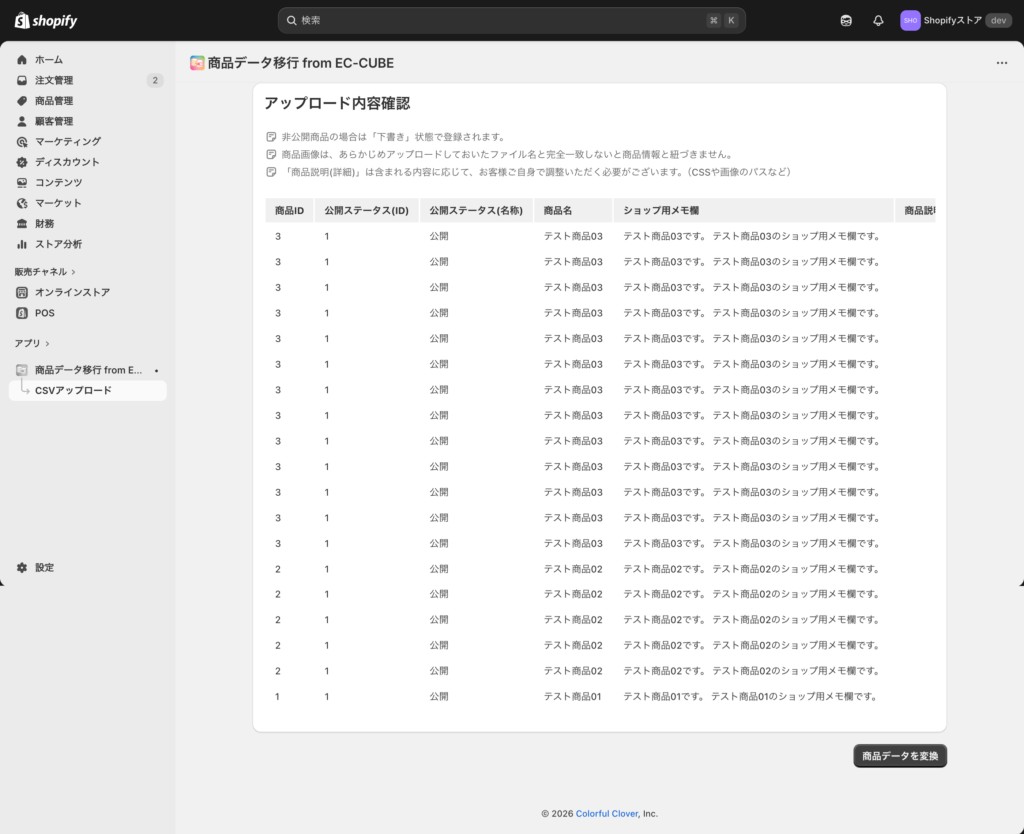The width and height of the screenshot is (1024, 834).
Task: Click the ディスカウント badge icon
Action: [x=22, y=162]
